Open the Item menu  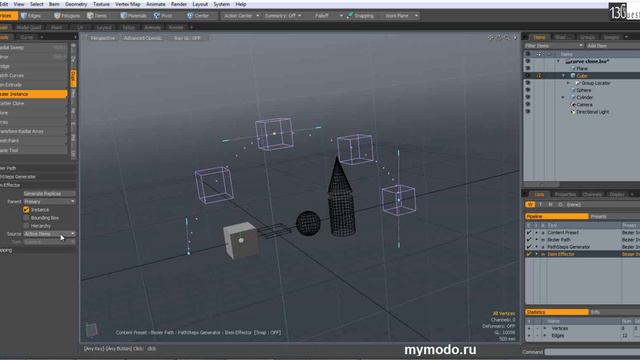[x=54, y=4]
